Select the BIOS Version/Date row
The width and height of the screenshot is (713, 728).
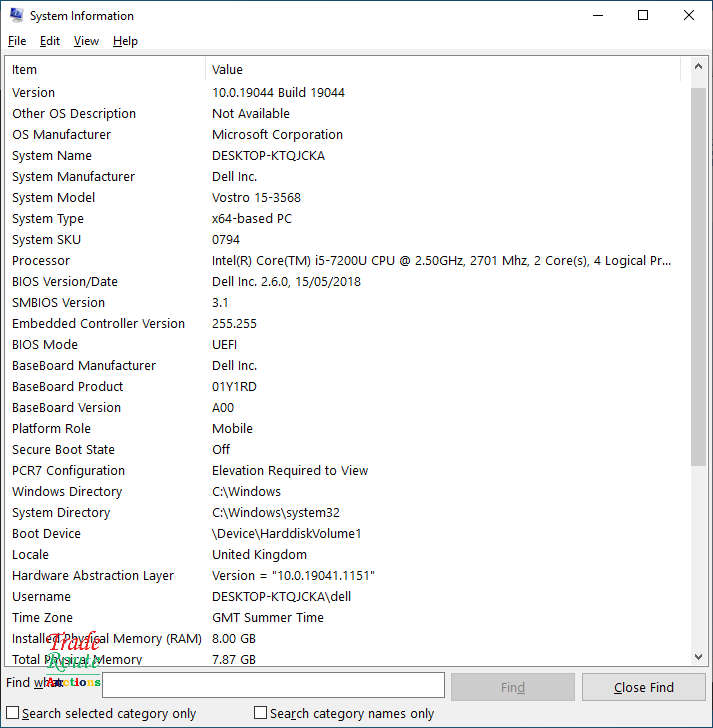tap(344, 281)
